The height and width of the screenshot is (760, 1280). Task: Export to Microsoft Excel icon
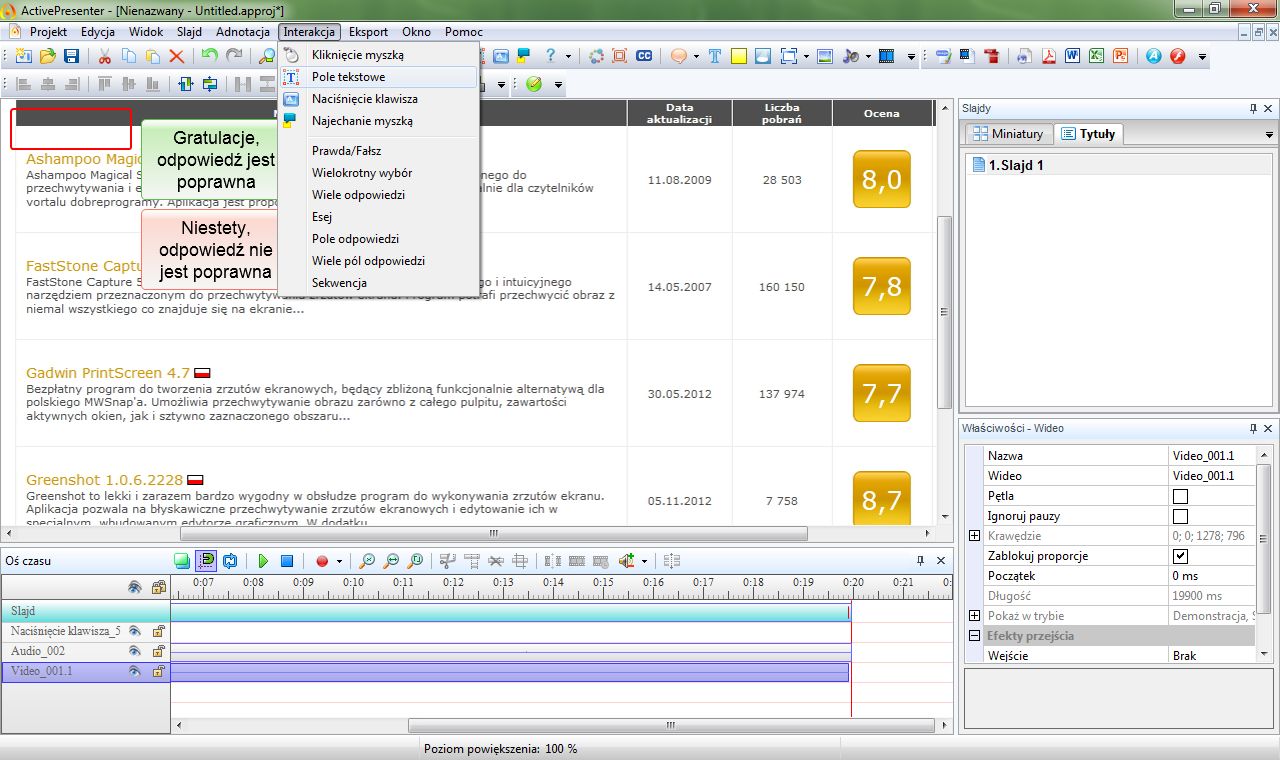click(1096, 57)
